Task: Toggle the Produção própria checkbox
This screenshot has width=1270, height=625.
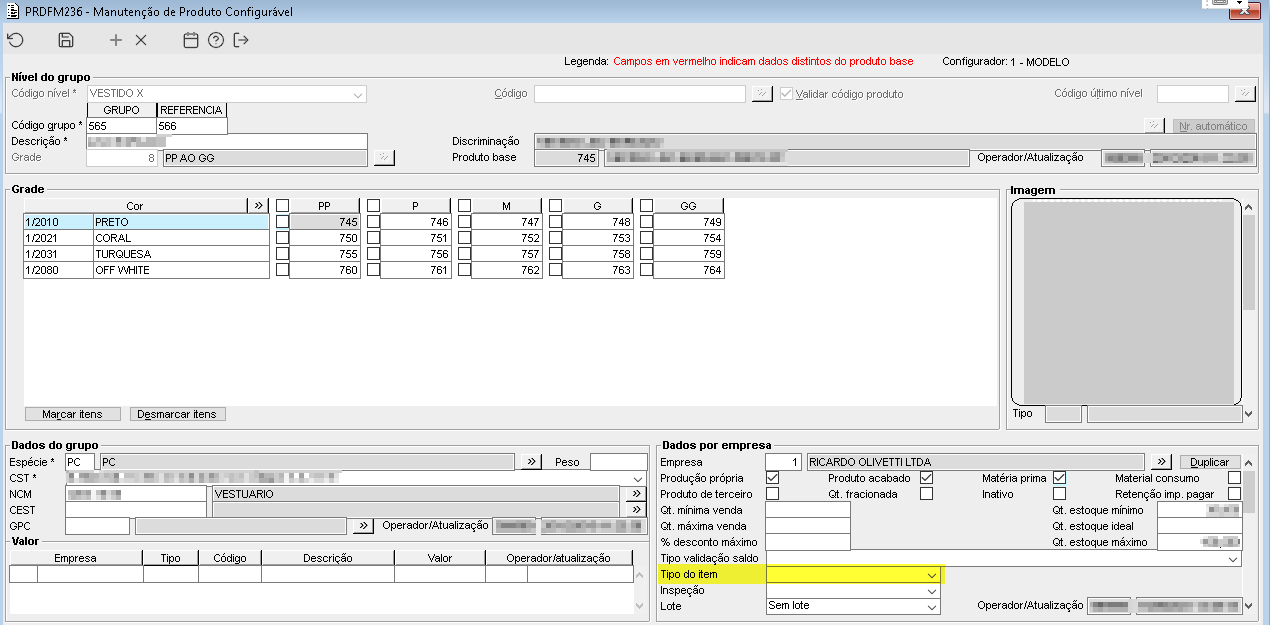Action: [772, 478]
